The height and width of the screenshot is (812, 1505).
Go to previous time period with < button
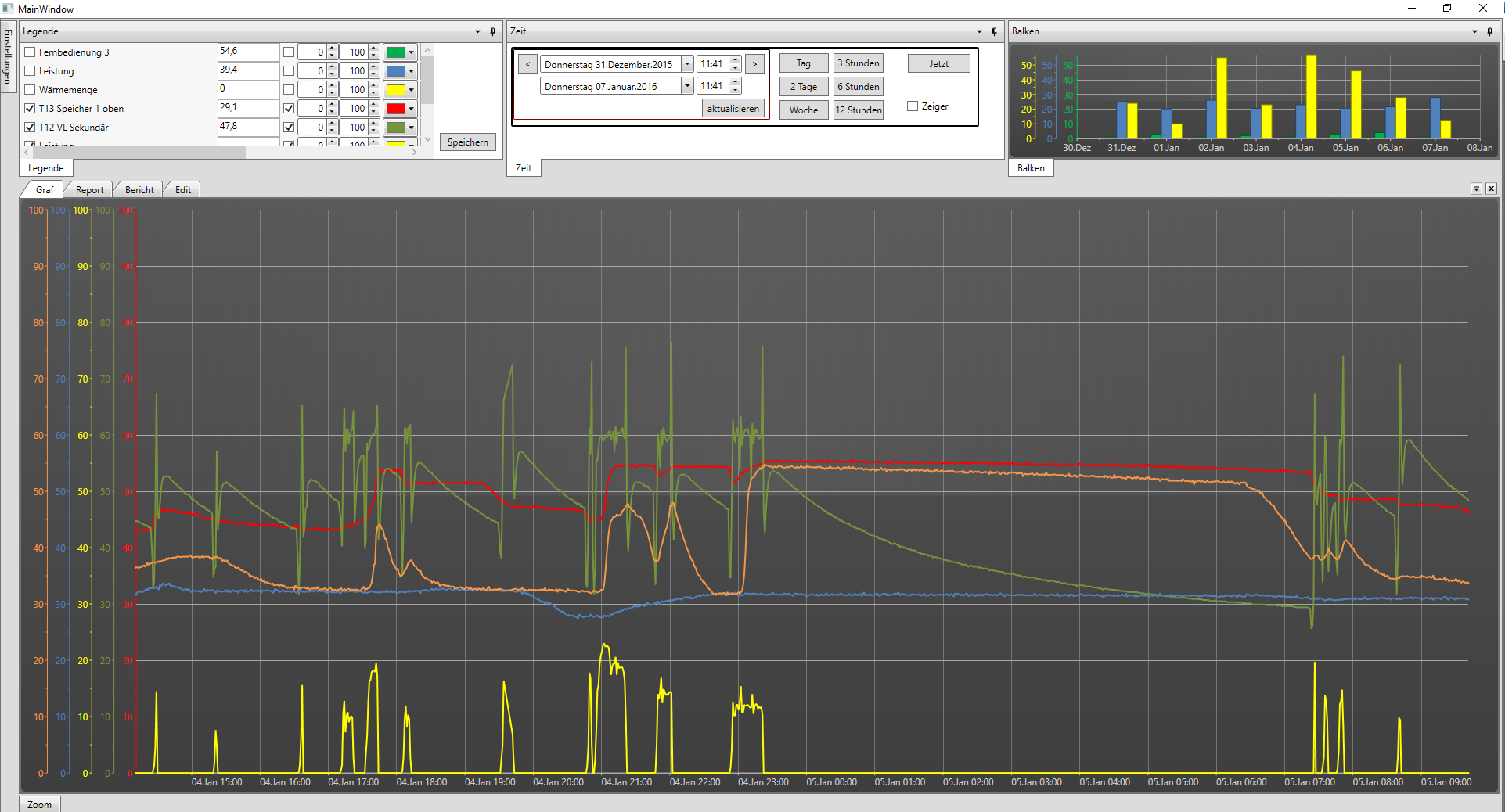[x=528, y=64]
